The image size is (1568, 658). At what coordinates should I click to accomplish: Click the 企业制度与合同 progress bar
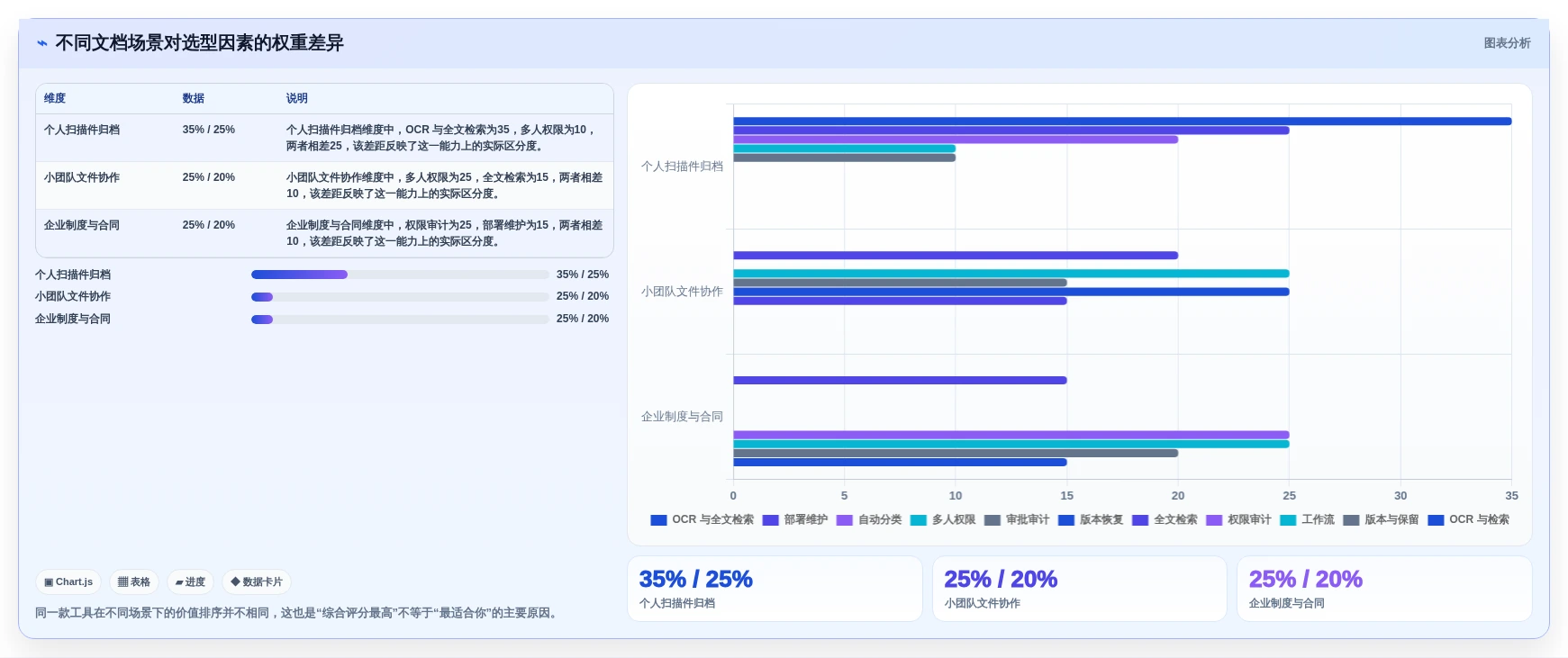coord(400,319)
